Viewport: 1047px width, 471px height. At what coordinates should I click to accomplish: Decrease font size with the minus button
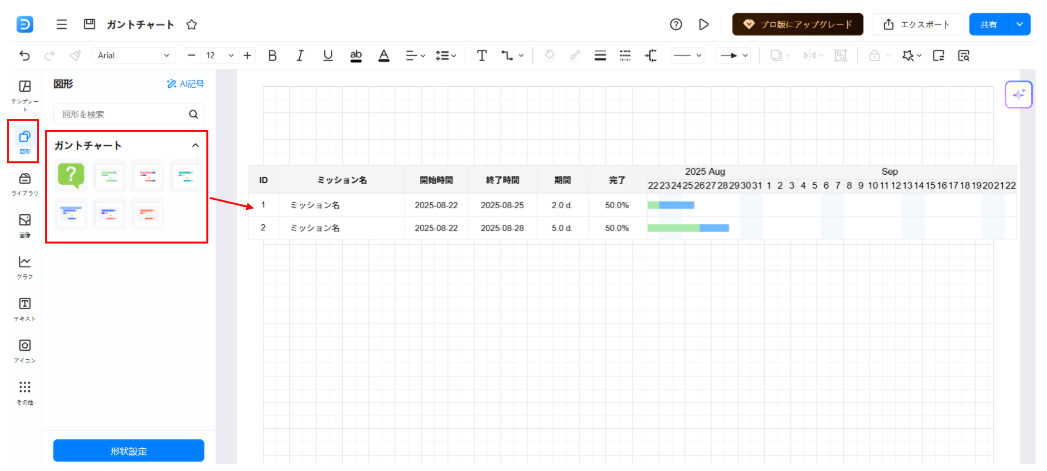pos(192,56)
